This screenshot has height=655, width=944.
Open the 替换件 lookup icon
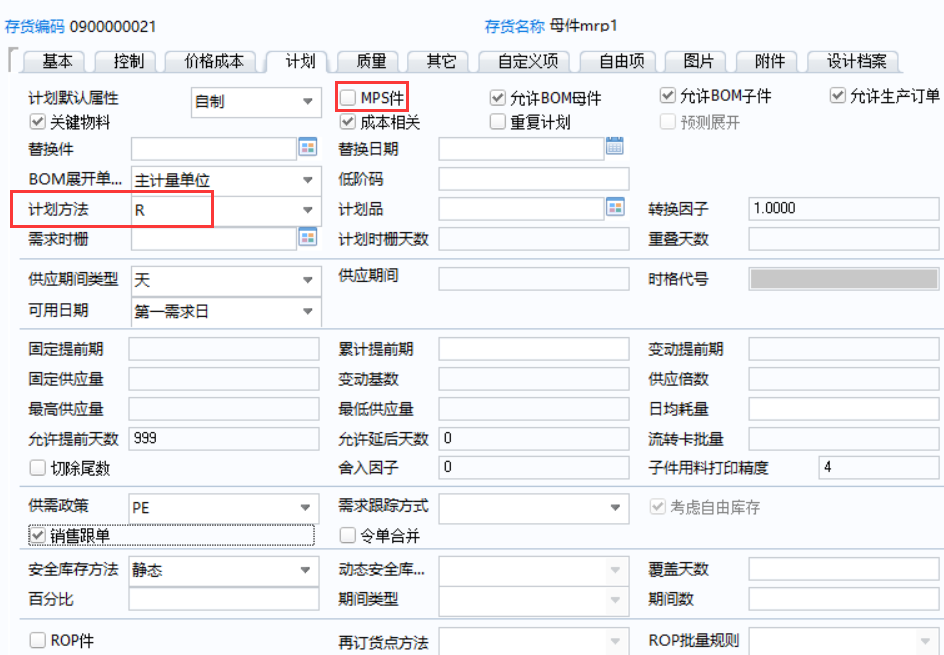[x=307, y=149]
